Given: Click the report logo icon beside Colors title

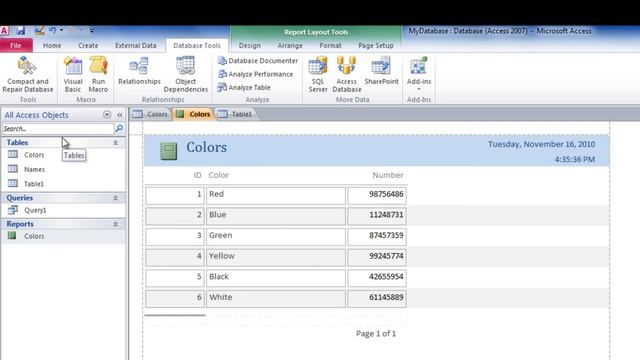Looking at the screenshot, I should [x=168, y=151].
